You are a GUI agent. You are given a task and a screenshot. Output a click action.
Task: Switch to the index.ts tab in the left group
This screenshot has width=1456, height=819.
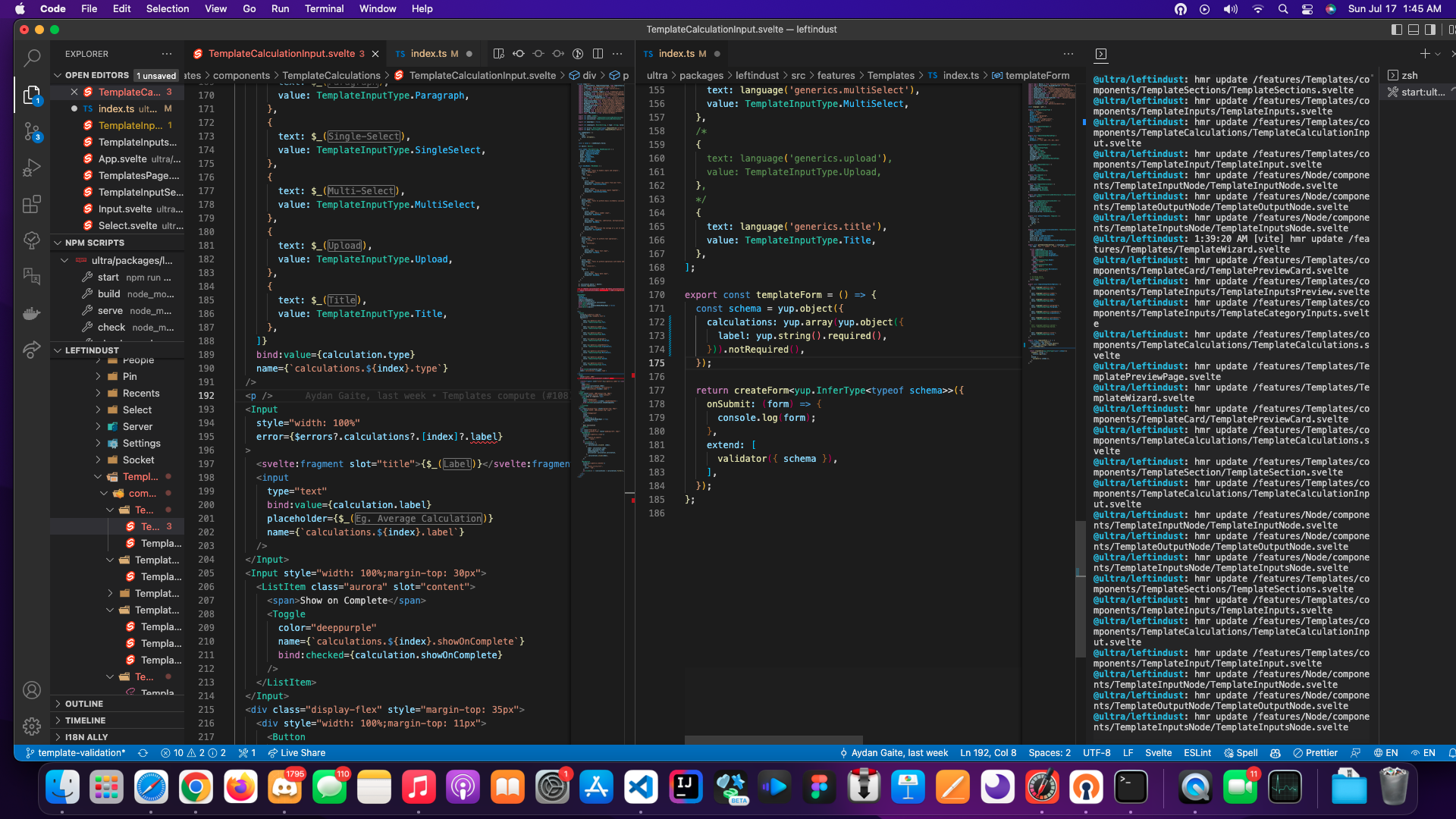(428, 54)
